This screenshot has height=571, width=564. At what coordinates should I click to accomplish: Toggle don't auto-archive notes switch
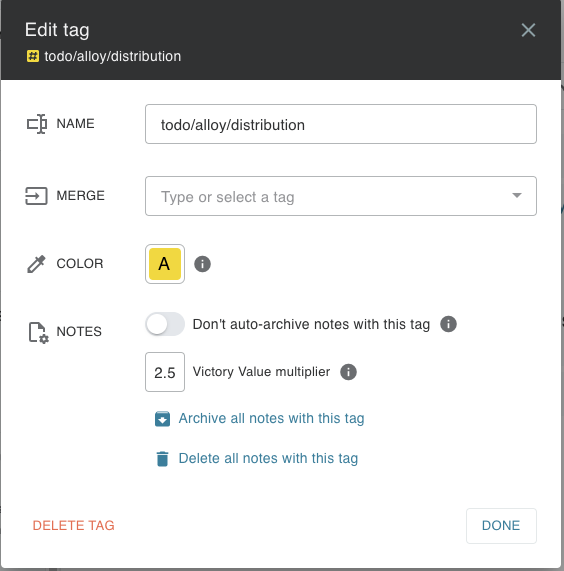[165, 324]
